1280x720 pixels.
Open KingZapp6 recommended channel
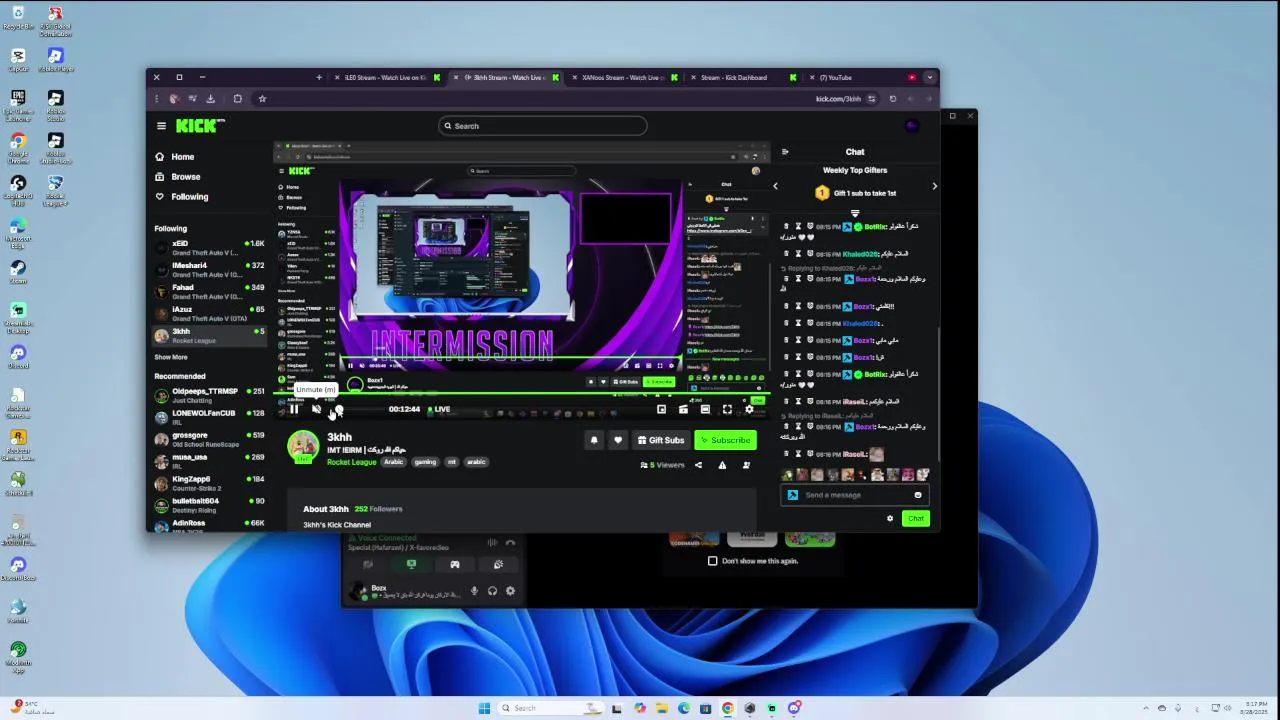[x=210, y=484]
